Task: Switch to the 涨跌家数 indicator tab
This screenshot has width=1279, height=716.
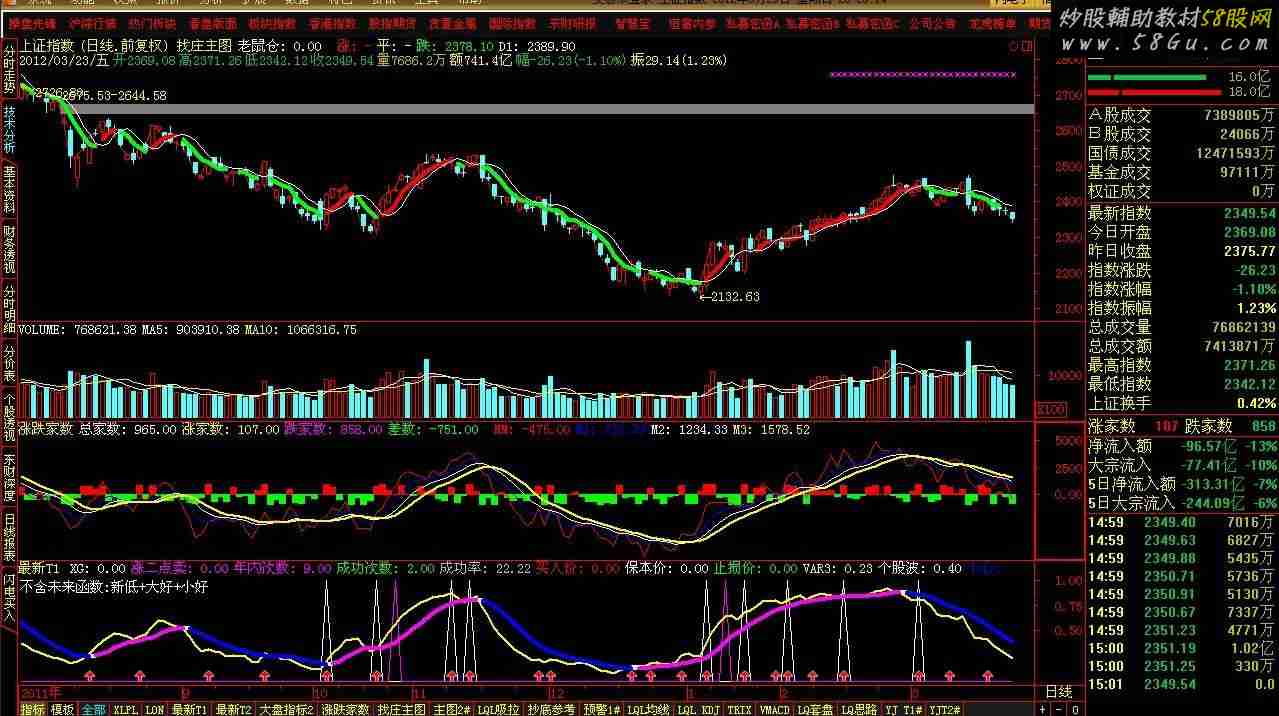Action: coord(345,709)
